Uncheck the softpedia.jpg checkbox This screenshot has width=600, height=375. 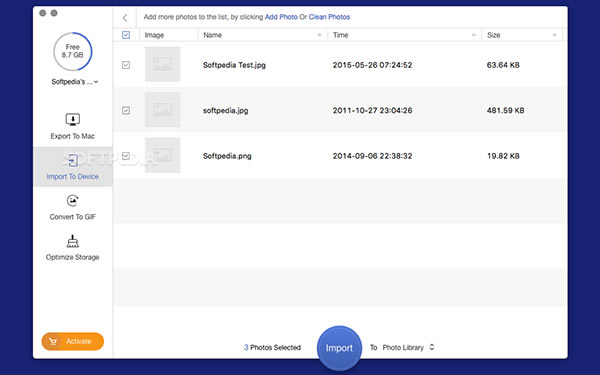[126, 111]
